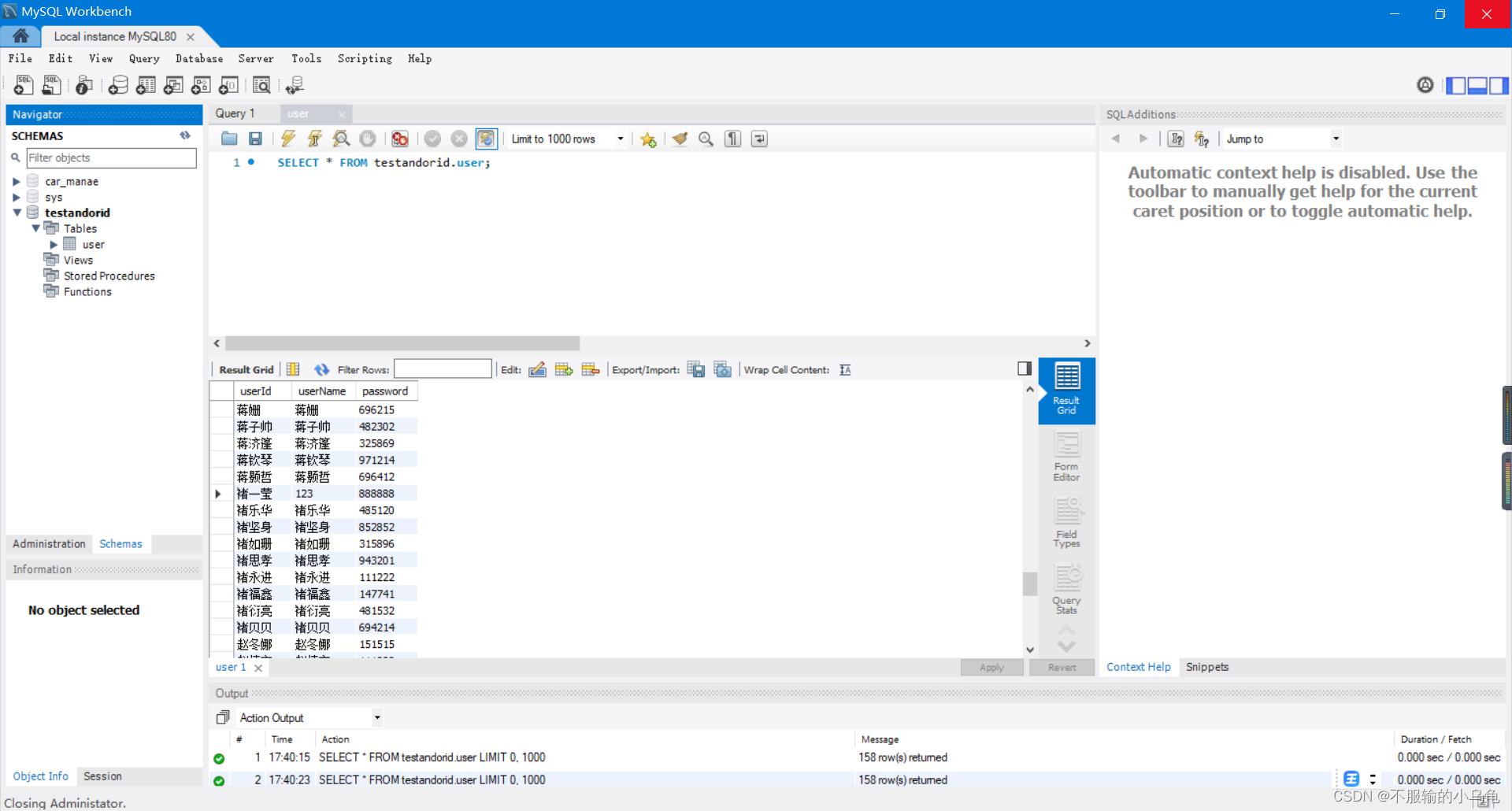This screenshot has height=811, width=1512.
Task: Expand the car_manae schema
Action: [x=17, y=181]
